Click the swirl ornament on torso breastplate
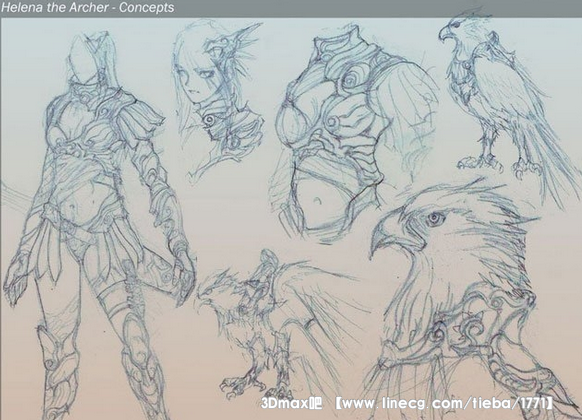582x420 pixels. point(353,79)
